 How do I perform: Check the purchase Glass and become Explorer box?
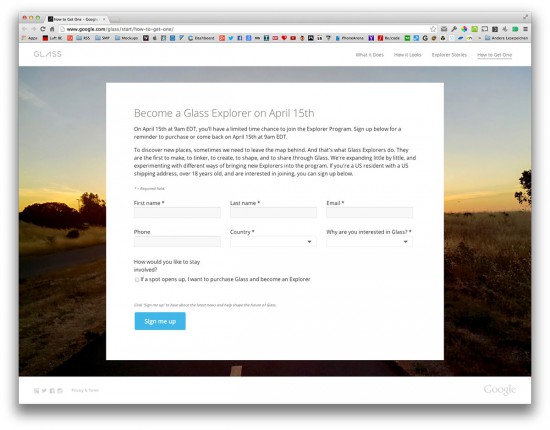tap(137, 280)
